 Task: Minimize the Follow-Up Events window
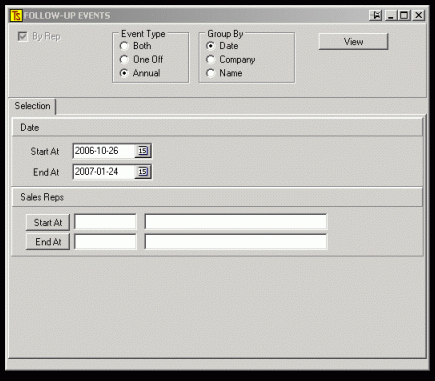point(391,15)
